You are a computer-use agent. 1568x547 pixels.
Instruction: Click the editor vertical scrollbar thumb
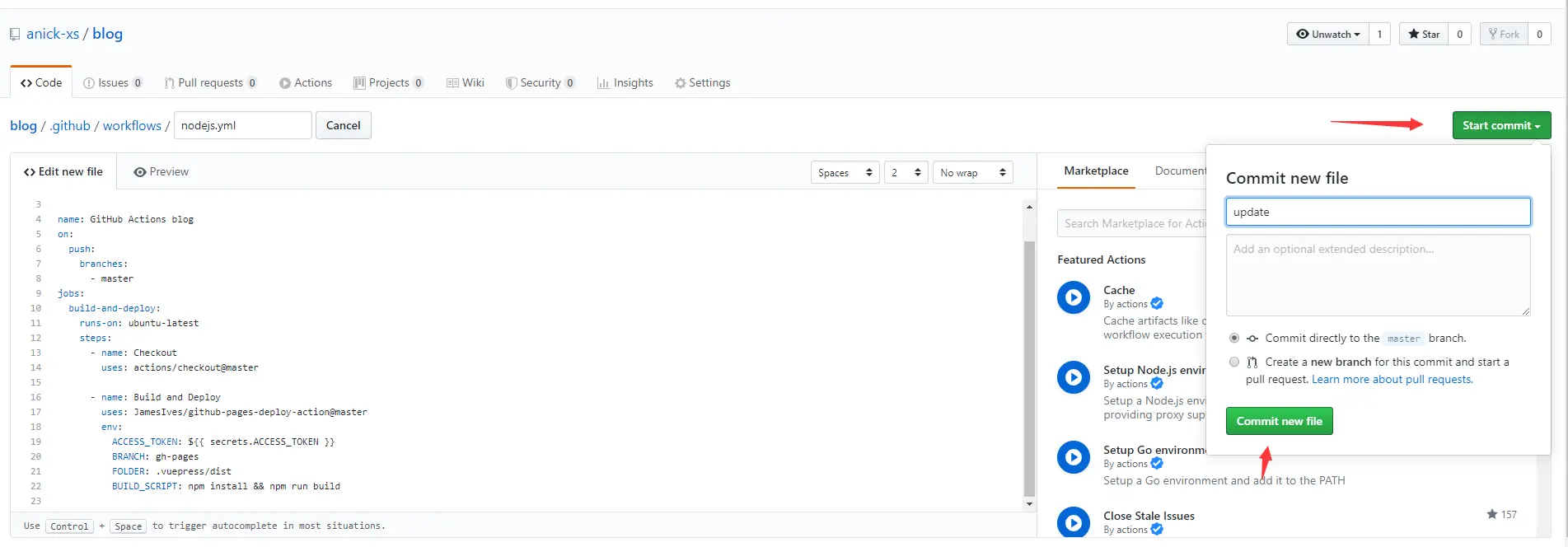pos(1029,368)
